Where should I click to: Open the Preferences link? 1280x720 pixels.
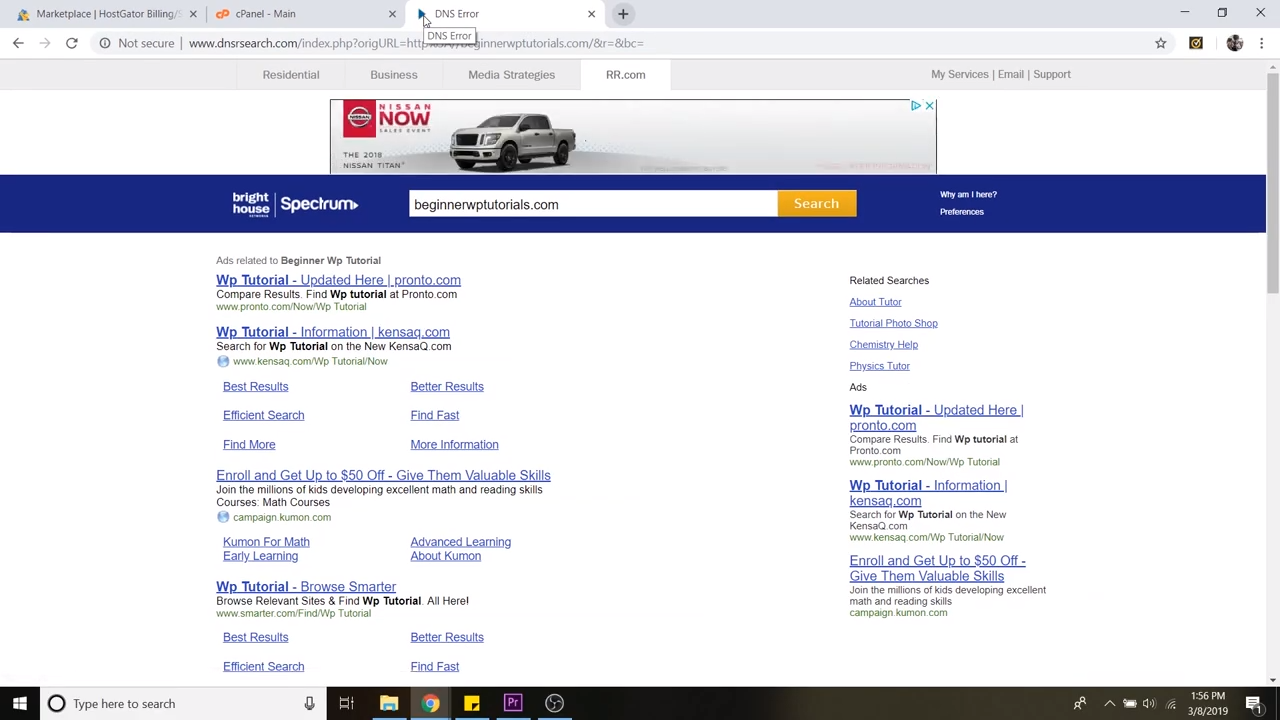pyautogui.click(x=962, y=212)
